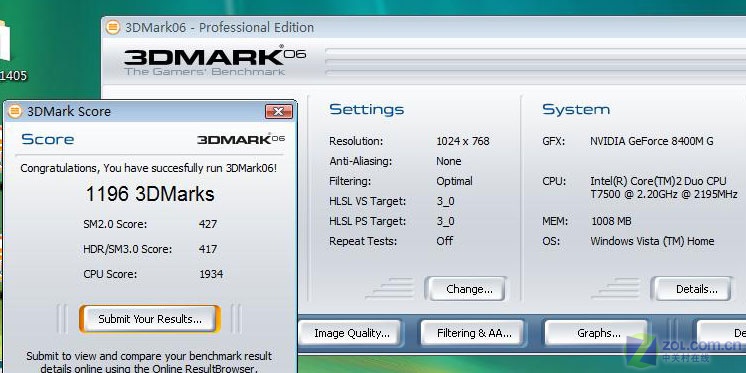Click Anti-Aliasing value None
This screenshot has width=746, height=373.
point(449,161)
